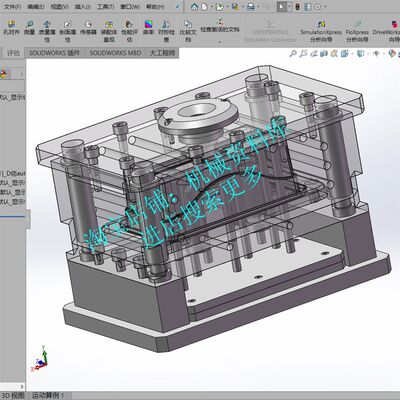Toggle Section View icon

click(x=324, y=53)
